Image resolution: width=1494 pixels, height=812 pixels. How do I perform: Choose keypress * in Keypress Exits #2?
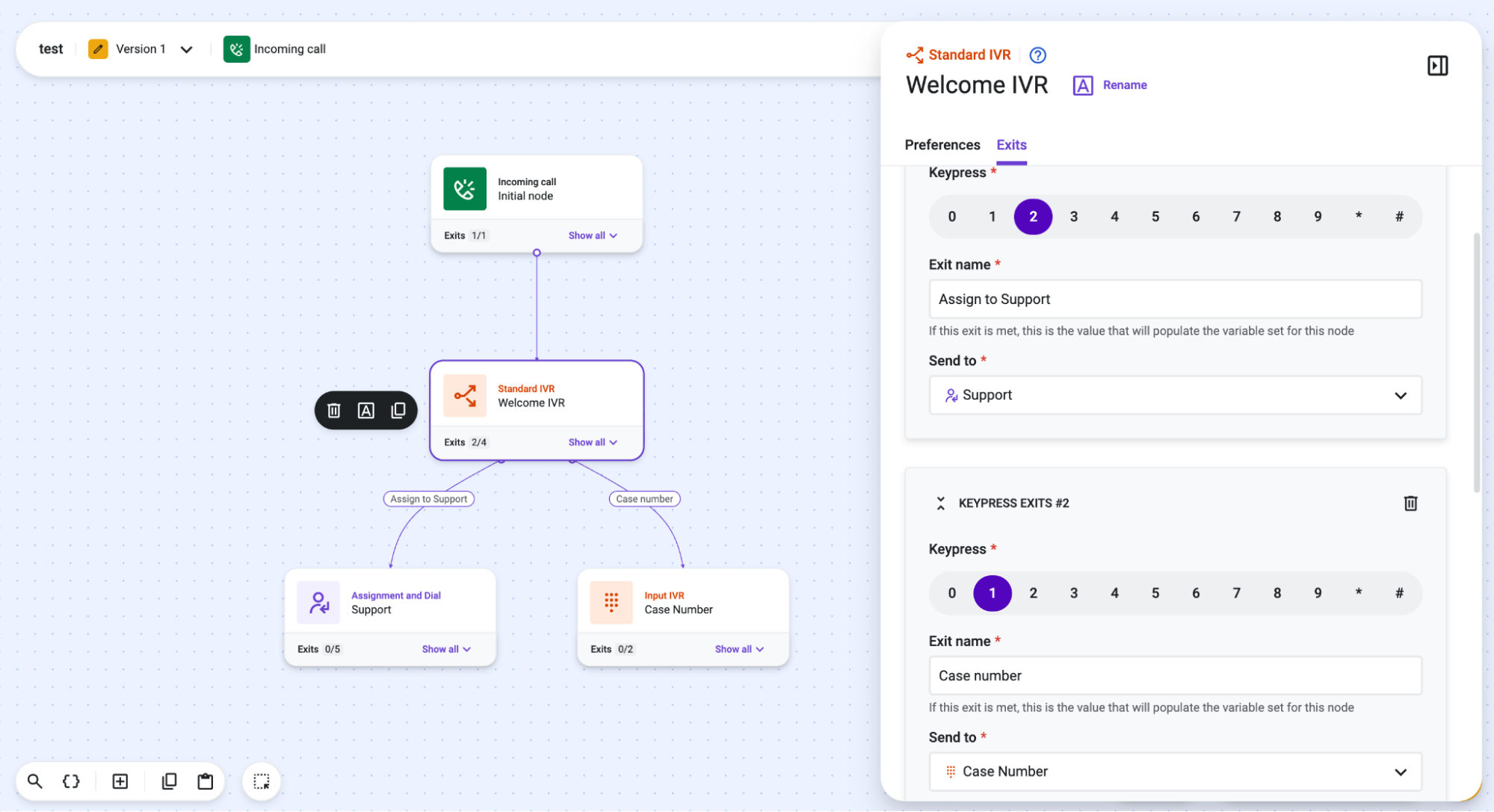click(x=1359, y=593)
